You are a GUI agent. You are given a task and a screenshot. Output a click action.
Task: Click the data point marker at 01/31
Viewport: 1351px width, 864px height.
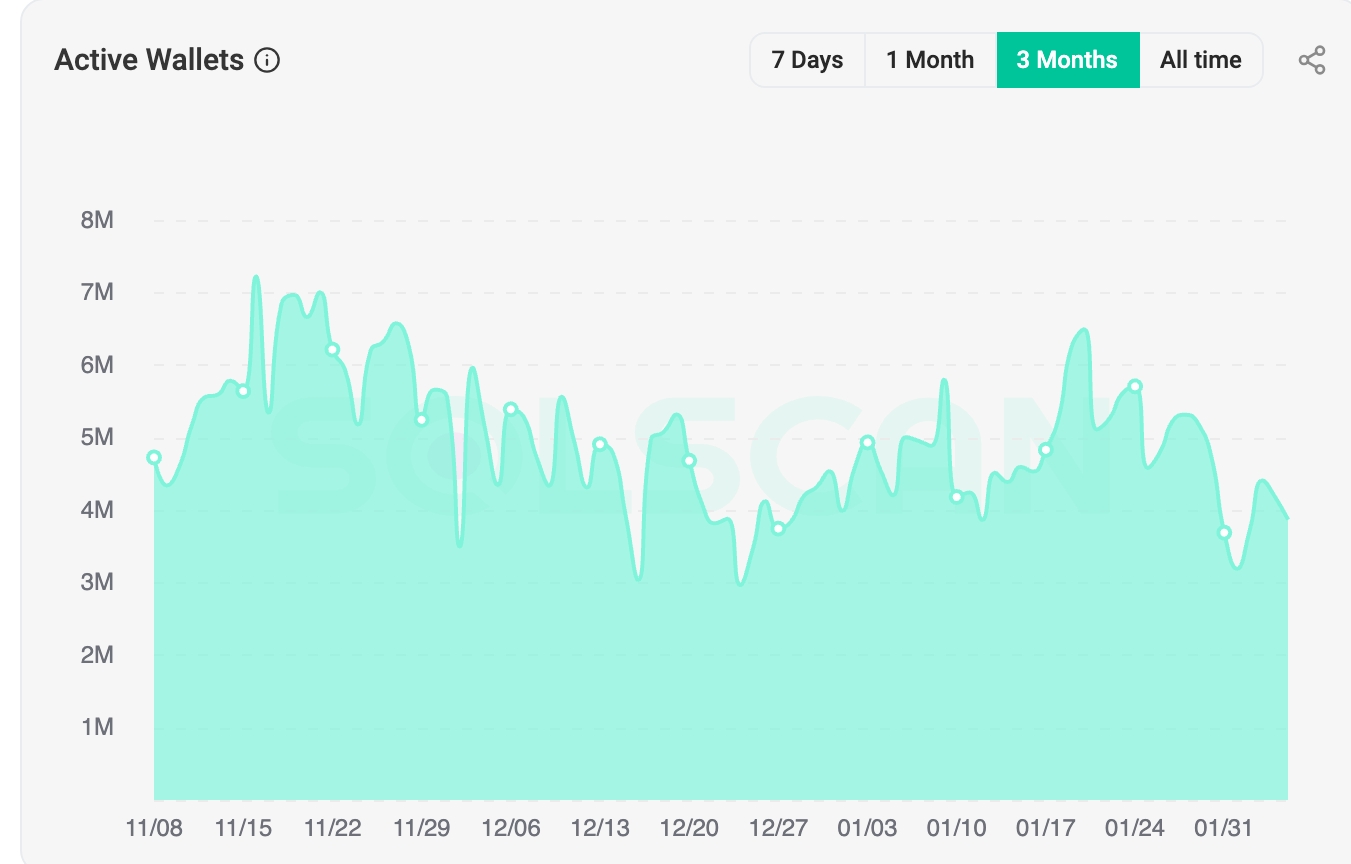(x=1224, y=532)
